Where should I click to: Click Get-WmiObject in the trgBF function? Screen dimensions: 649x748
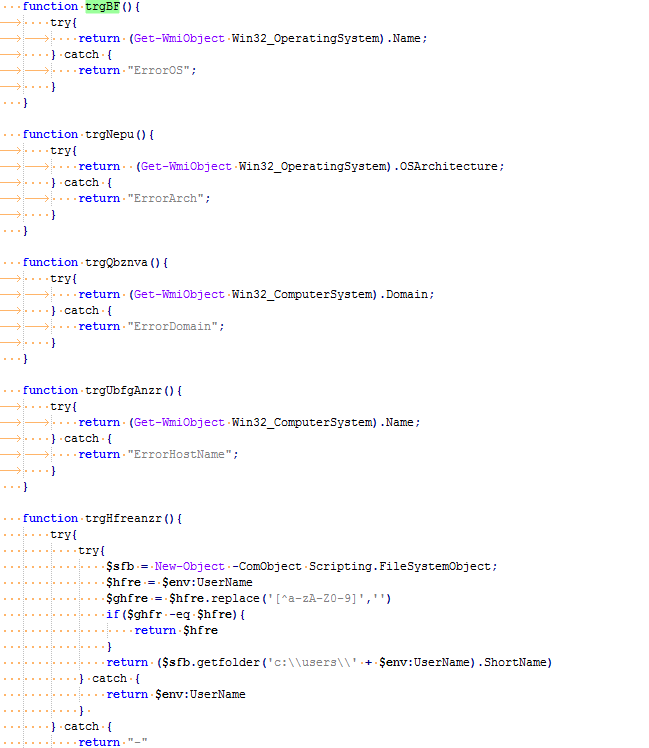pyautogui.click(x=179, y=39)
